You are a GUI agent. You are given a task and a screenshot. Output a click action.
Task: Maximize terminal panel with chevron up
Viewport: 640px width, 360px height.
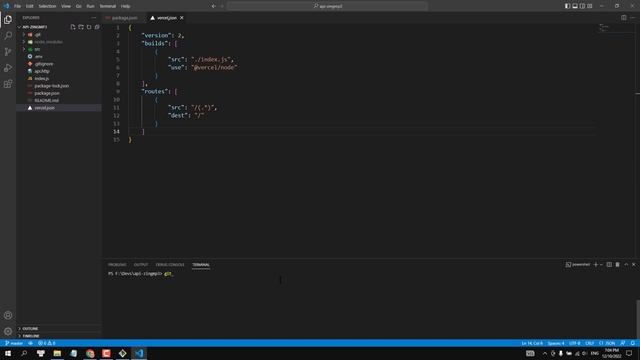[x=626, y=264]
